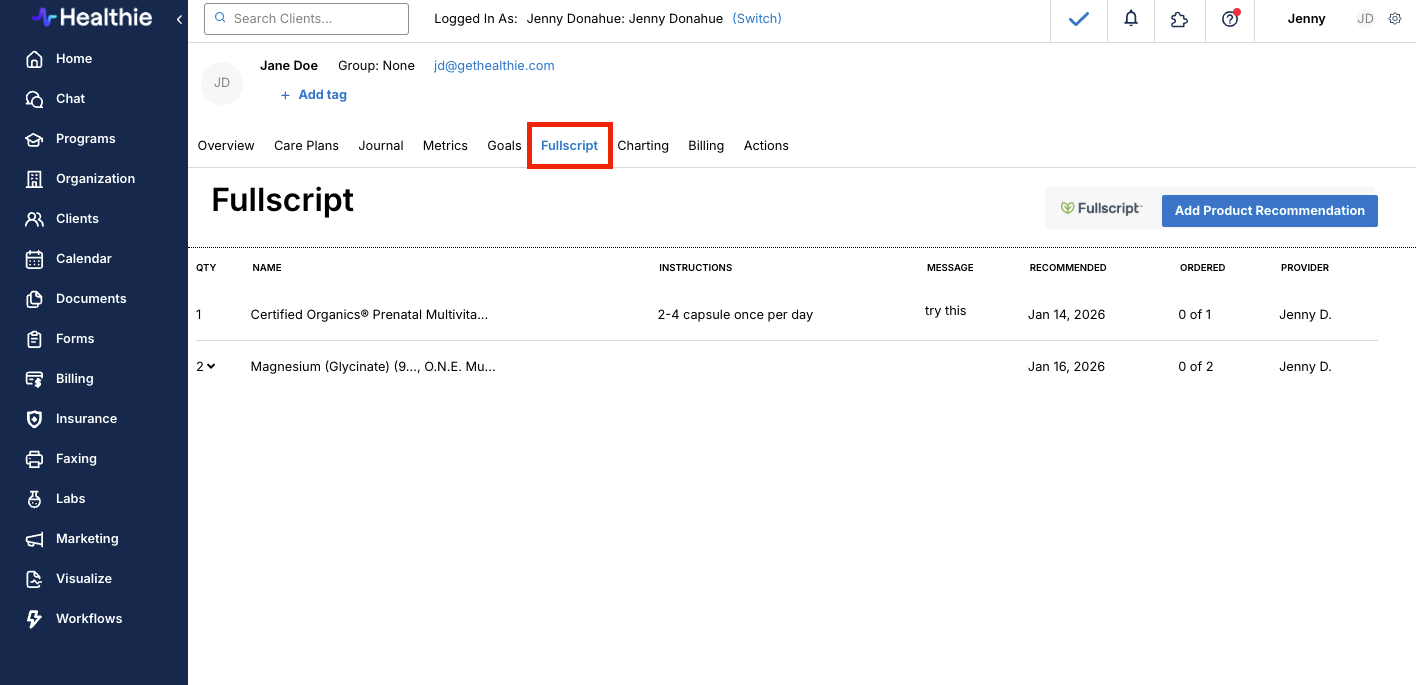The image size is (1416, 685).
Task: Click the Organization building icon
Action: 34,179
